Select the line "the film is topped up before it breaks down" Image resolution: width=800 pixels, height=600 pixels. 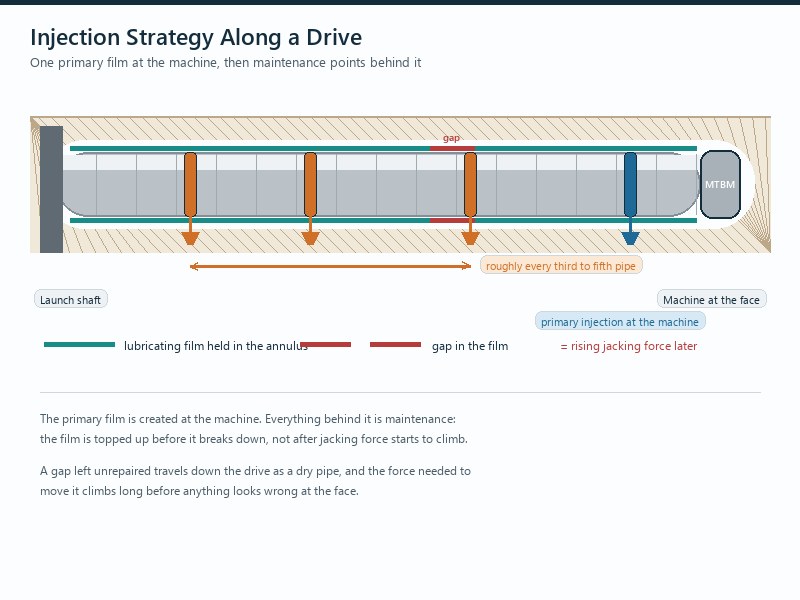click(x=254, y=439)
